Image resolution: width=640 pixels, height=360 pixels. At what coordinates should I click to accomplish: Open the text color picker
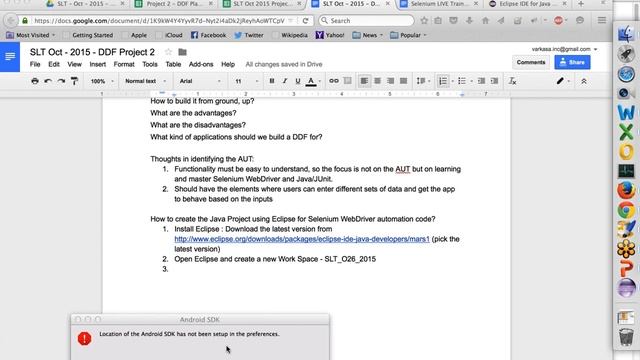311,81
